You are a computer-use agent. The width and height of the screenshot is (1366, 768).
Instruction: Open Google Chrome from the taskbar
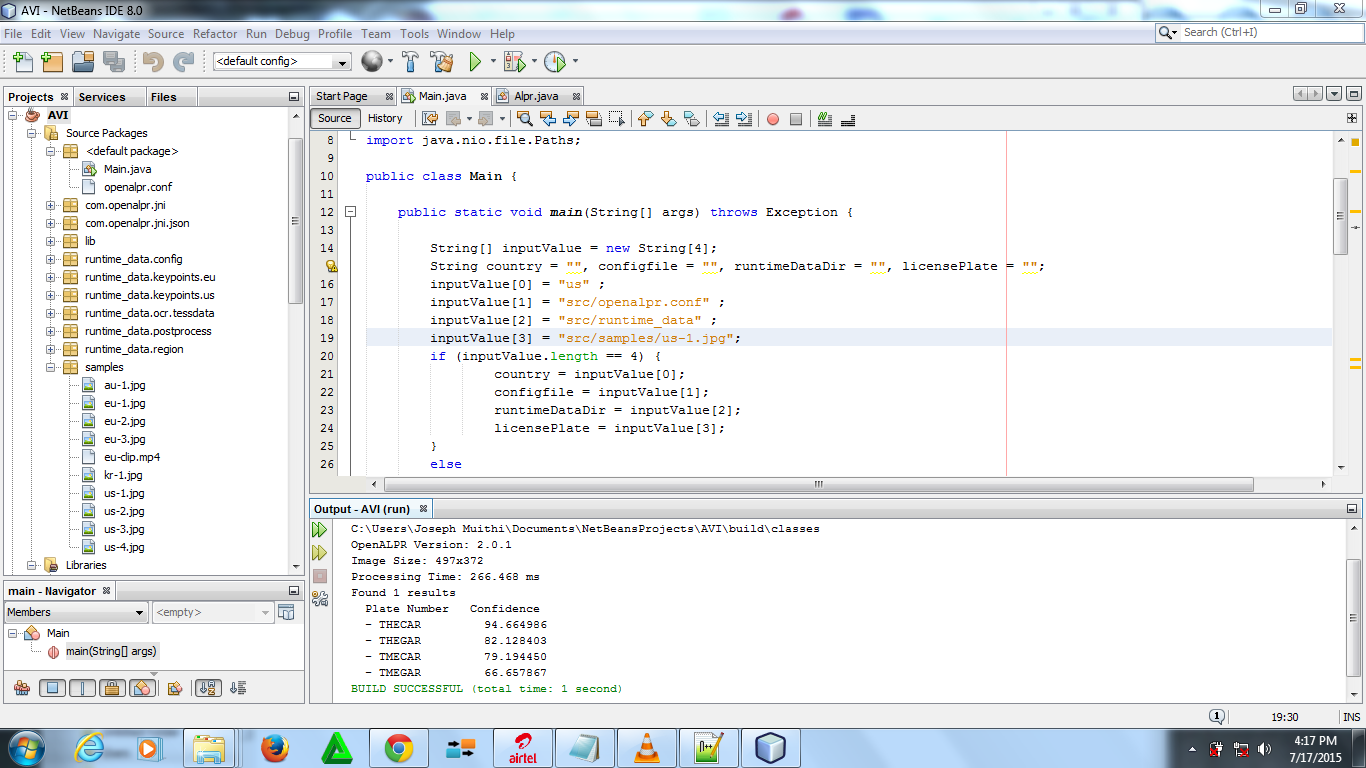click(399, 748)
